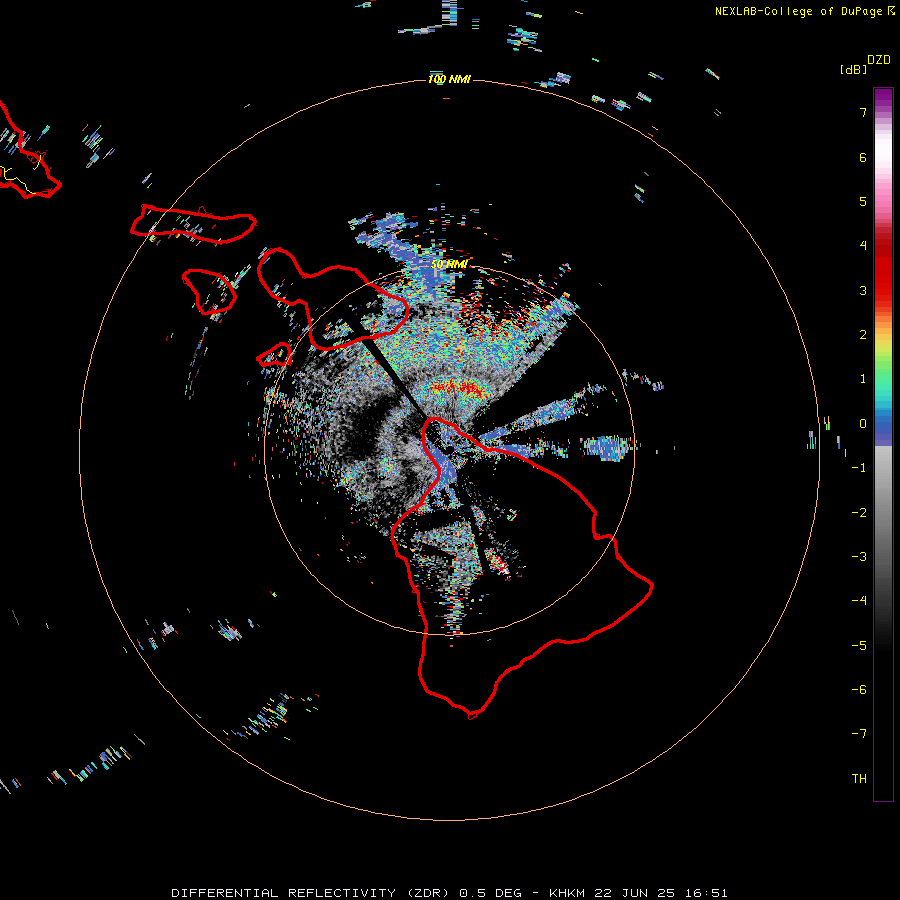Click the 0 value on colorbar
Image resolution: width=900 pixels, height=900 pixels.
(x=863, y=424)
